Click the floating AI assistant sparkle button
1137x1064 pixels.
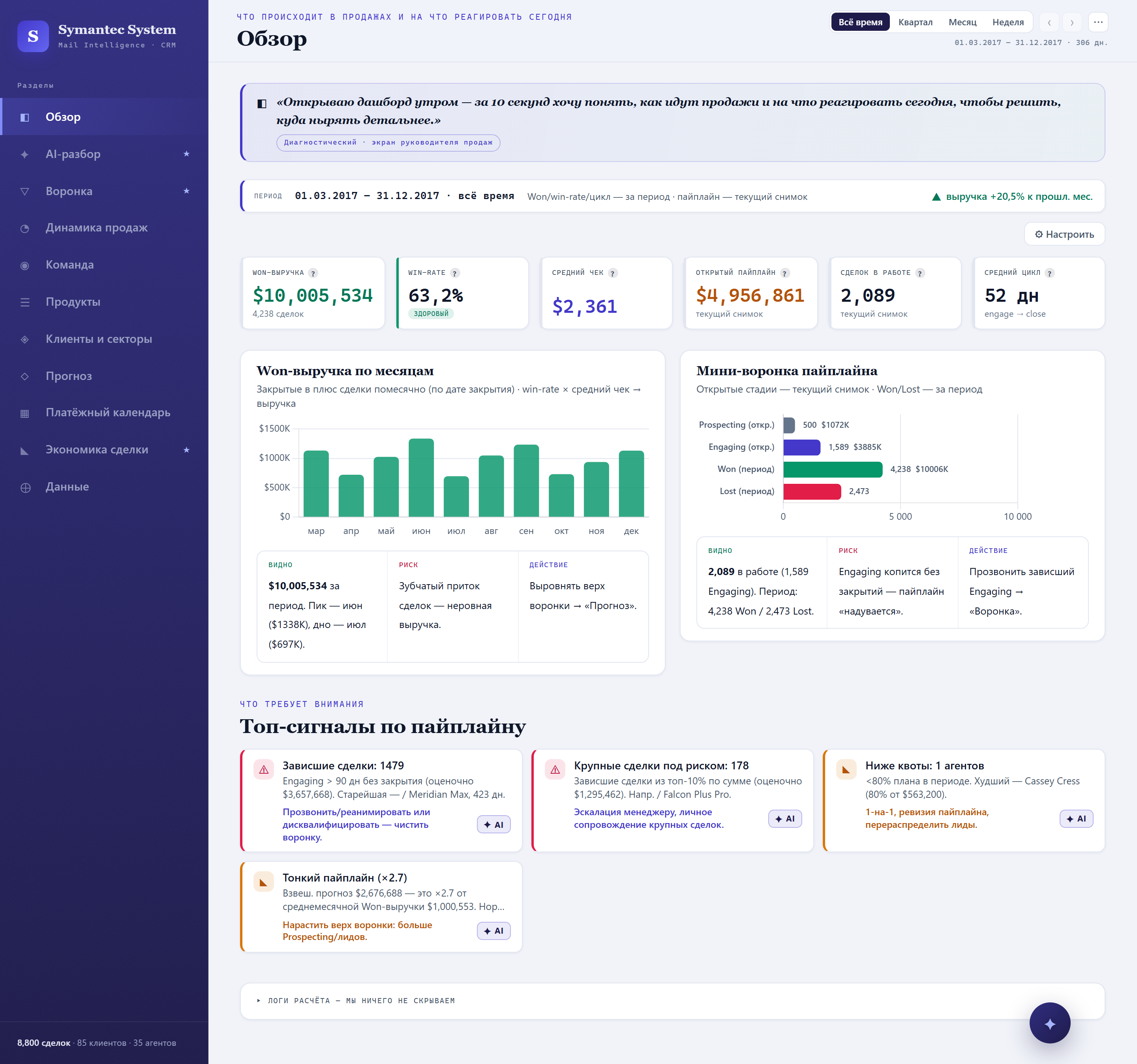[1049, 1023]
